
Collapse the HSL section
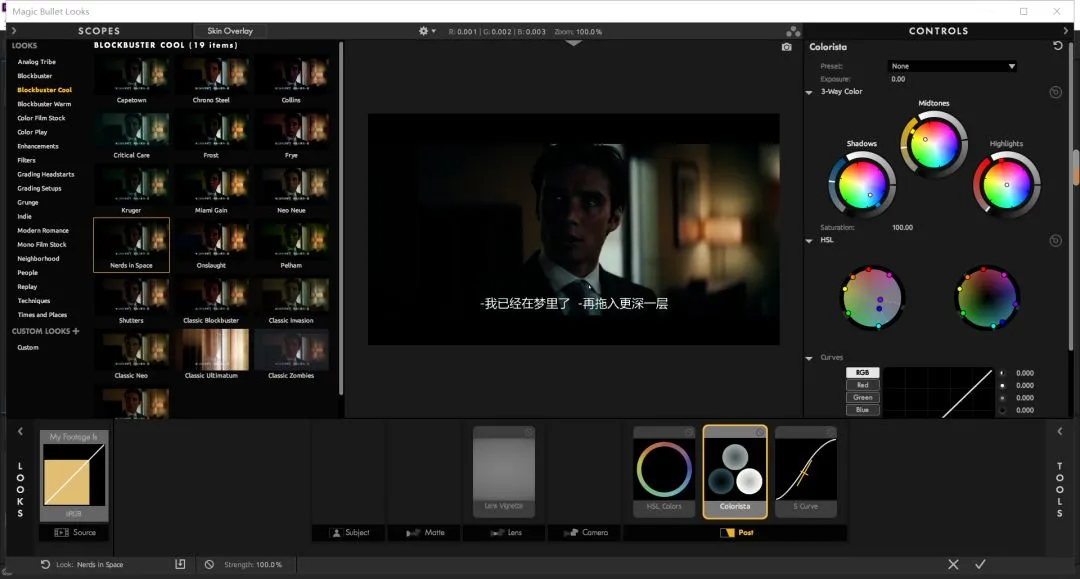[809, 241]
